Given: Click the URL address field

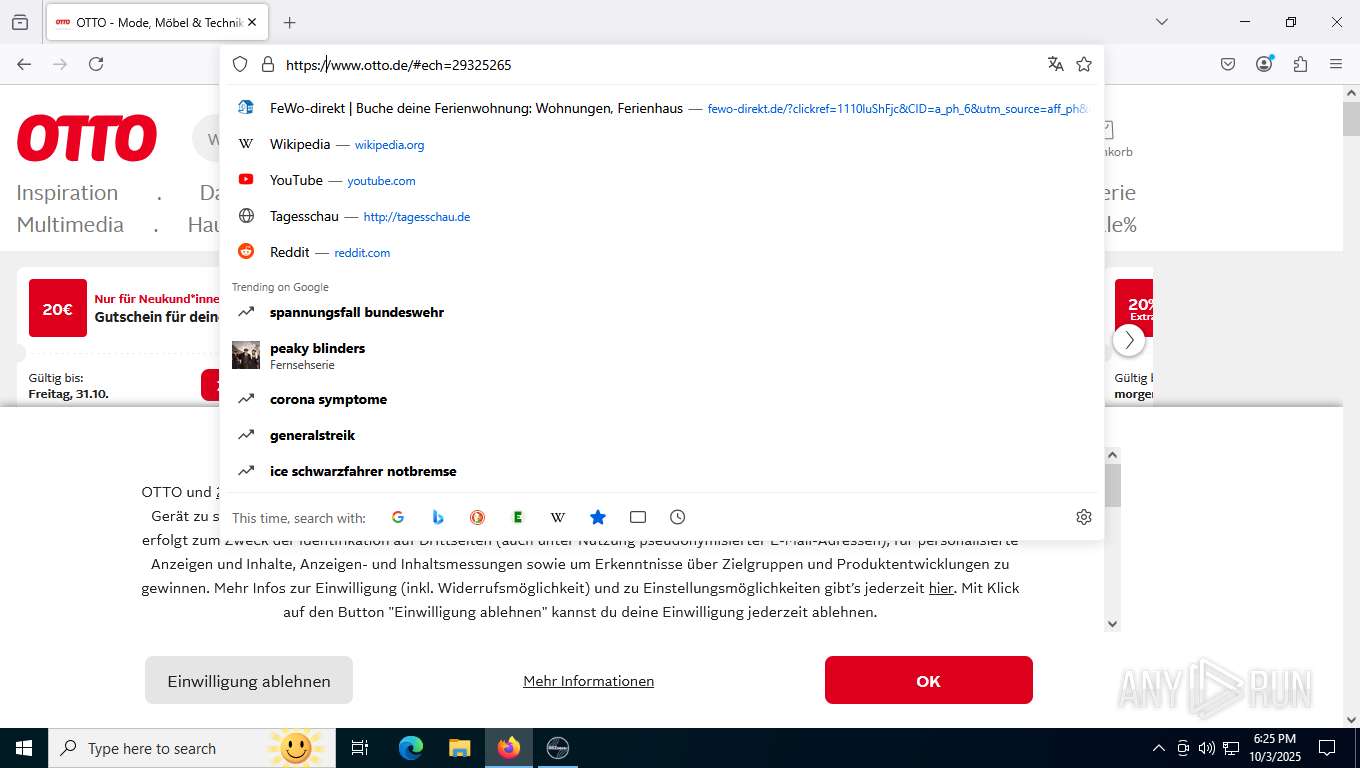Looking at the screenshot, I should pyautogui.click(x=660, y=64).
